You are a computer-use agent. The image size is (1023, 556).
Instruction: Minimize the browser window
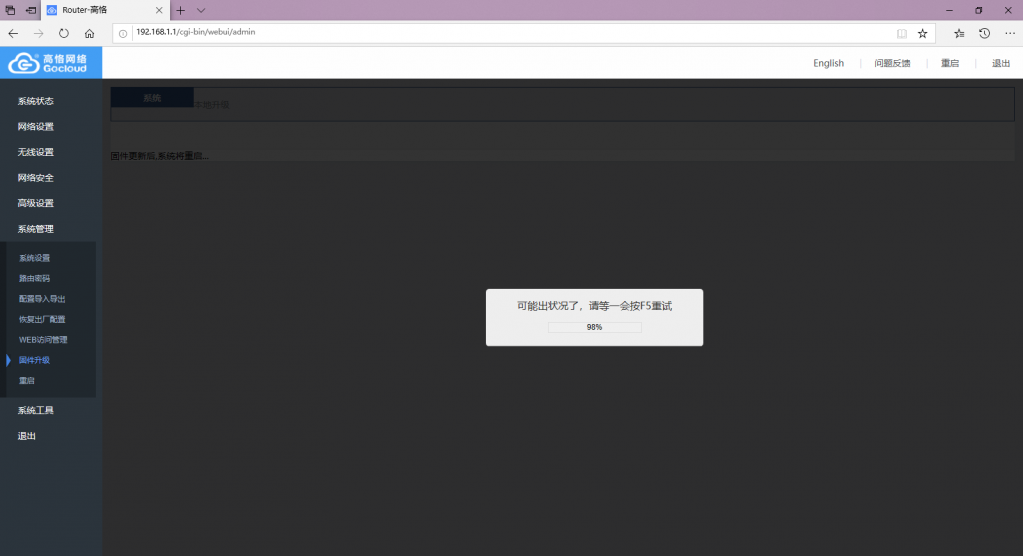tap(949, 10)
